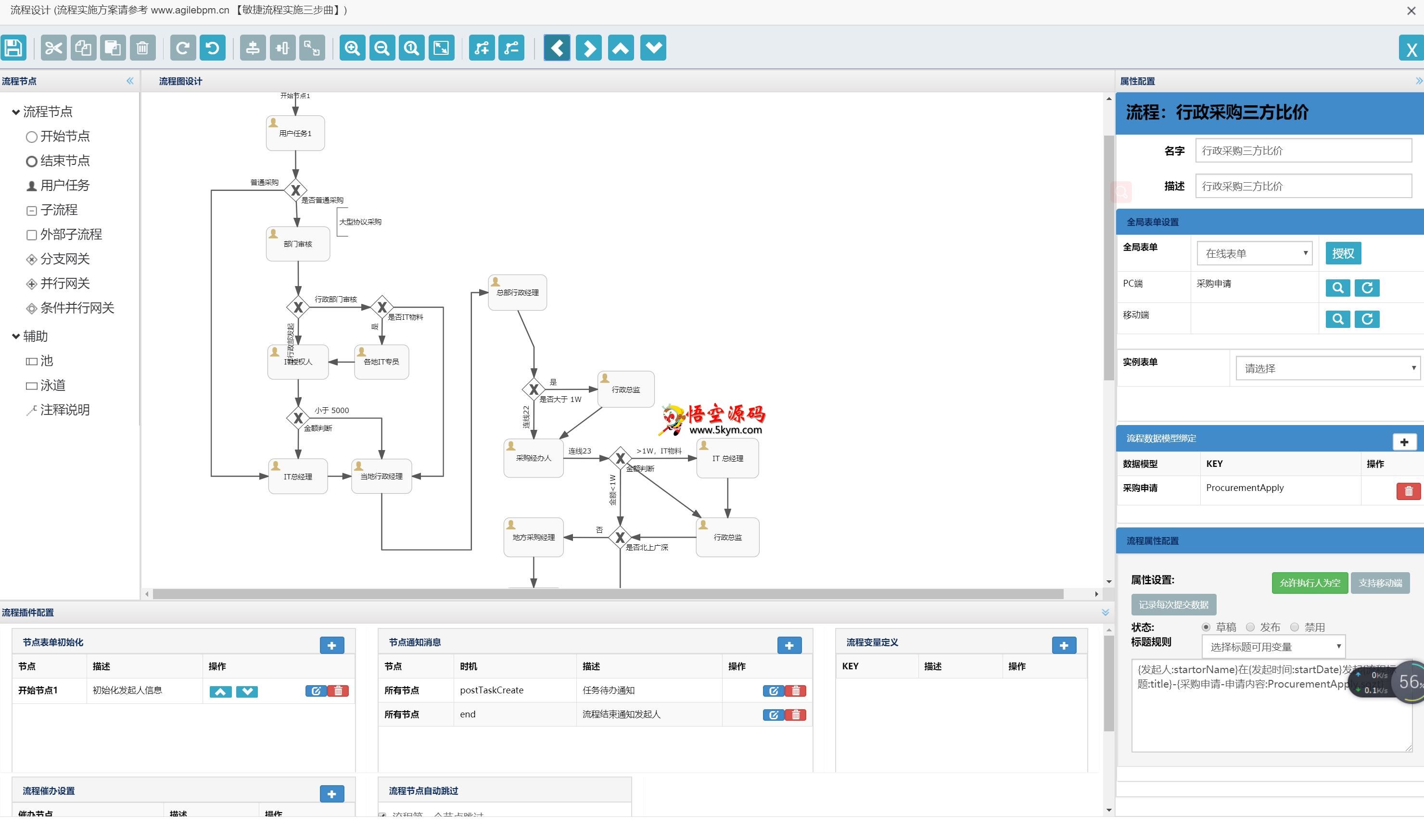Click the move down arrow icon
The image size is (1424, 840).
[x=653, y=48]
